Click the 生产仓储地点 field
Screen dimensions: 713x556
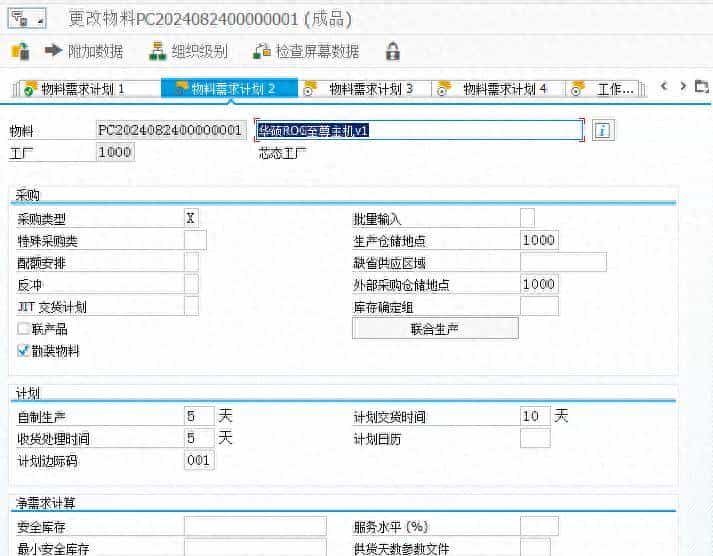click(x=539, y=240)
